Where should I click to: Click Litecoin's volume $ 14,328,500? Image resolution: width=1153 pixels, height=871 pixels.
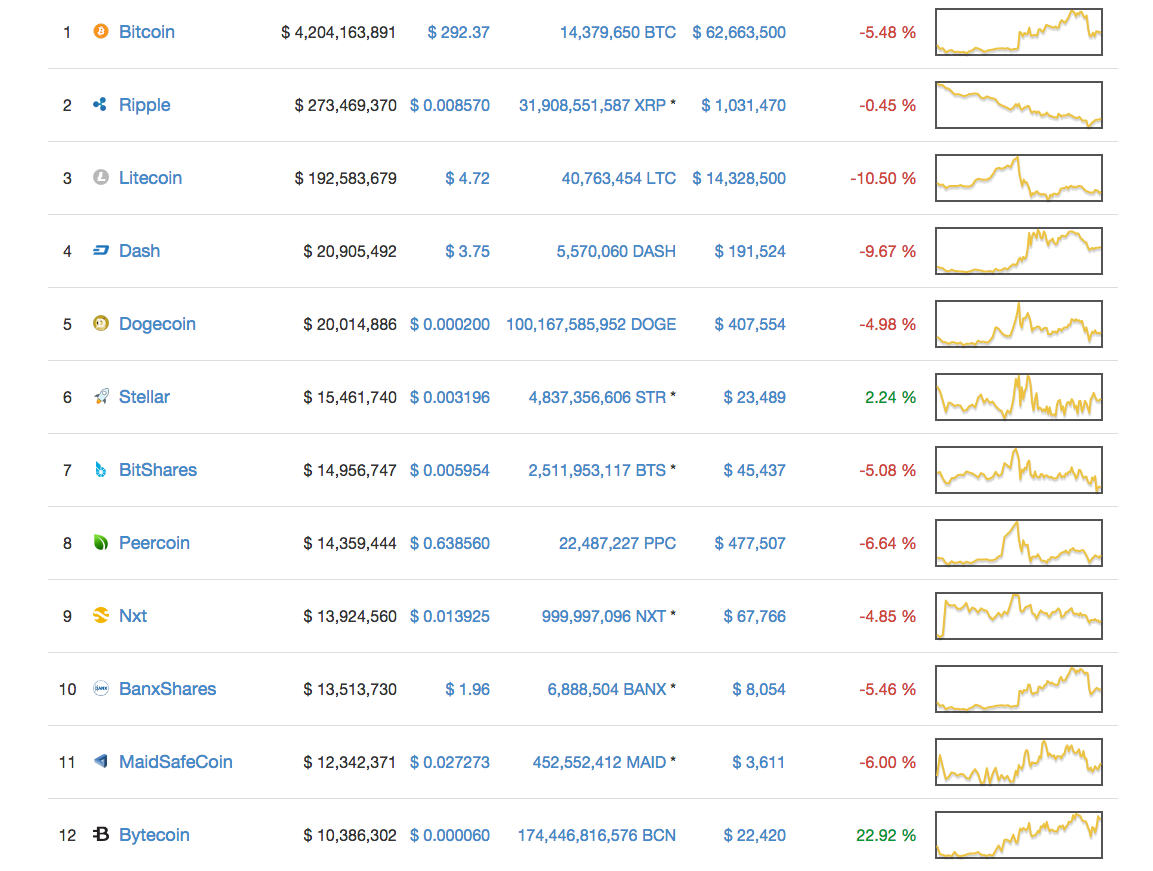[739, 178]
